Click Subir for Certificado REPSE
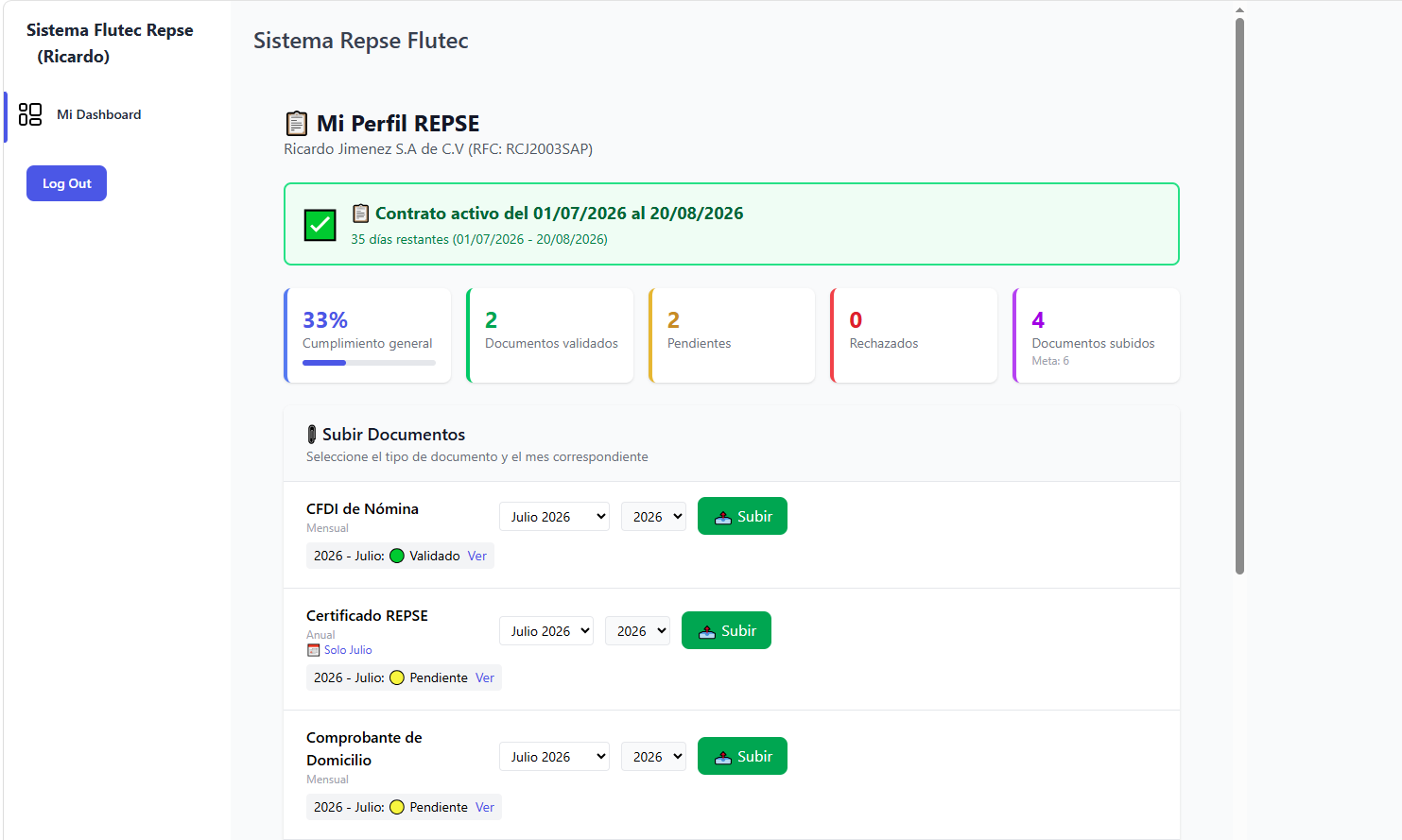 pos(726,630)
